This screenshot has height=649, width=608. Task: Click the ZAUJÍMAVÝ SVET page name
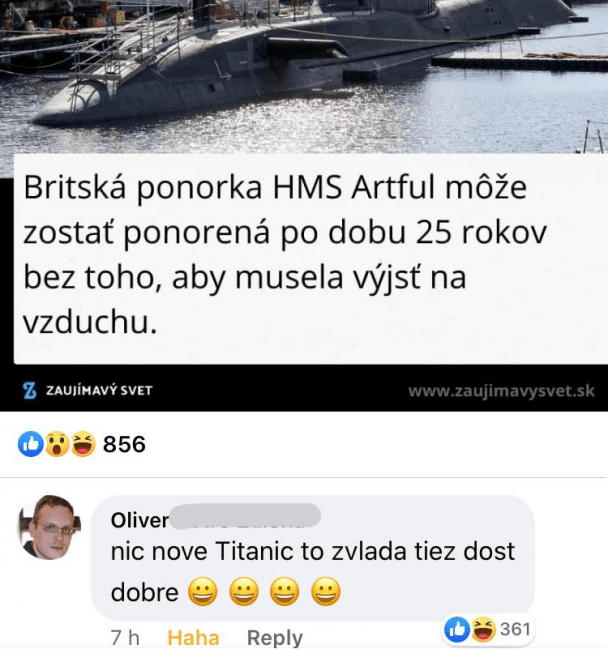pyautogui.click(x=99, y=390)
